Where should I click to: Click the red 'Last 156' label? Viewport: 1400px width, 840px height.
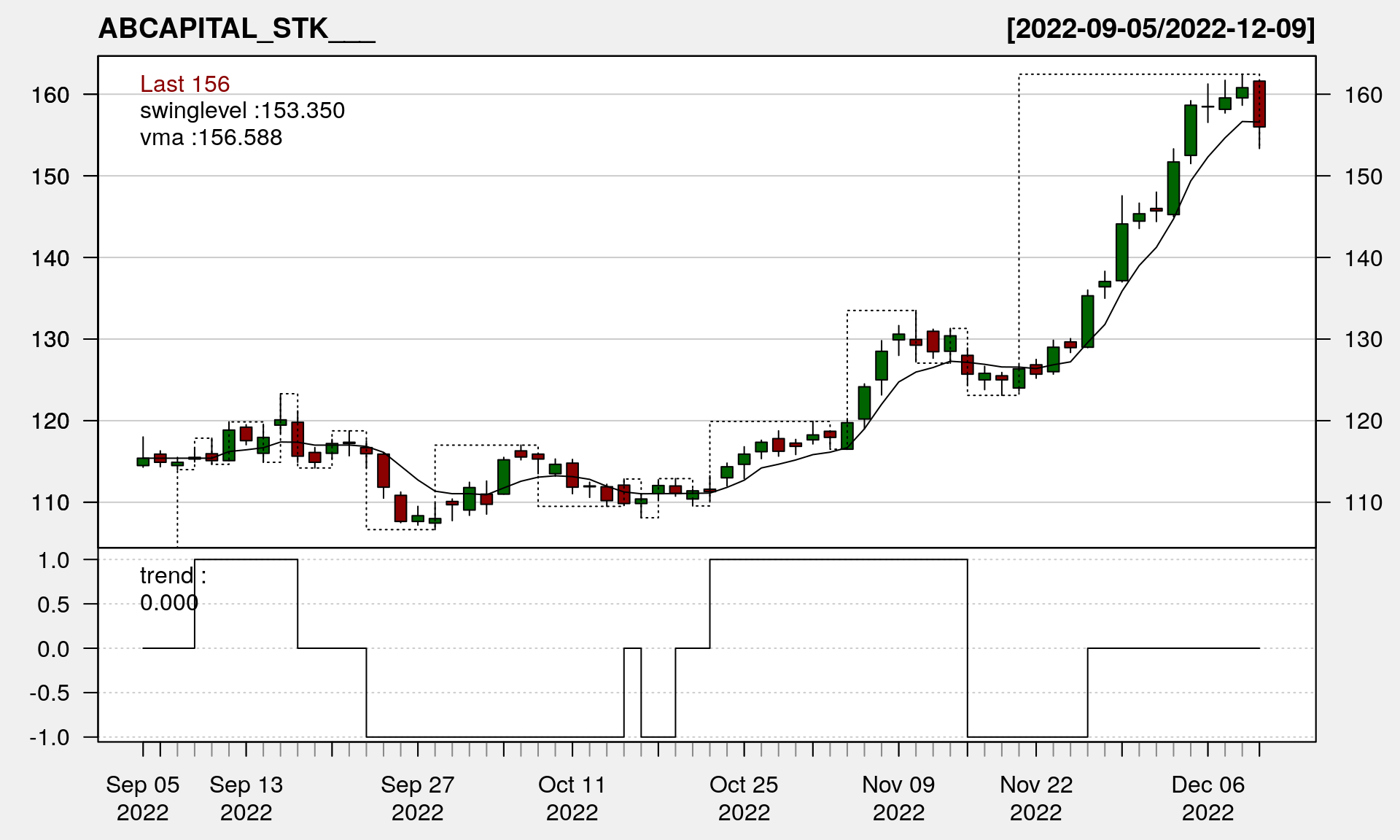(x=184, y=84)
